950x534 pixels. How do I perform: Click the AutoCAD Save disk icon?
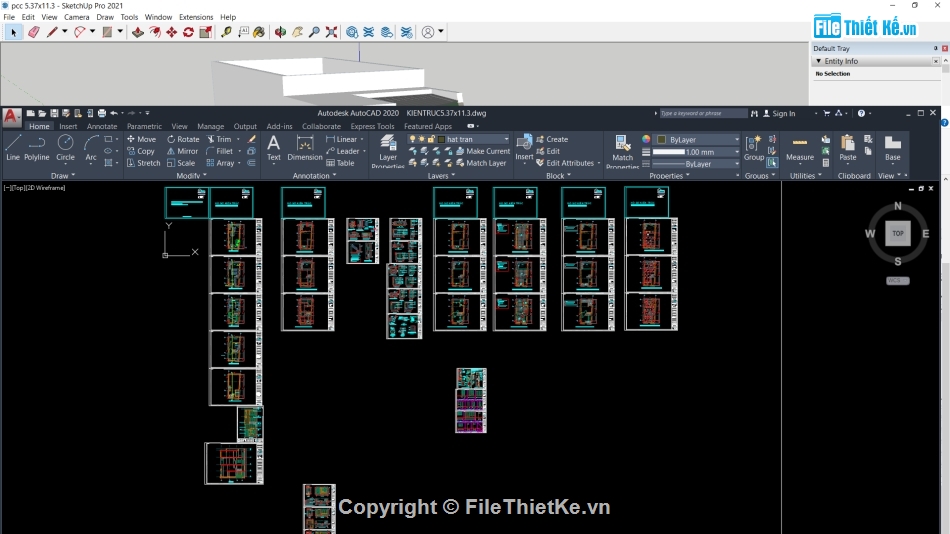(x=54, y=113)
